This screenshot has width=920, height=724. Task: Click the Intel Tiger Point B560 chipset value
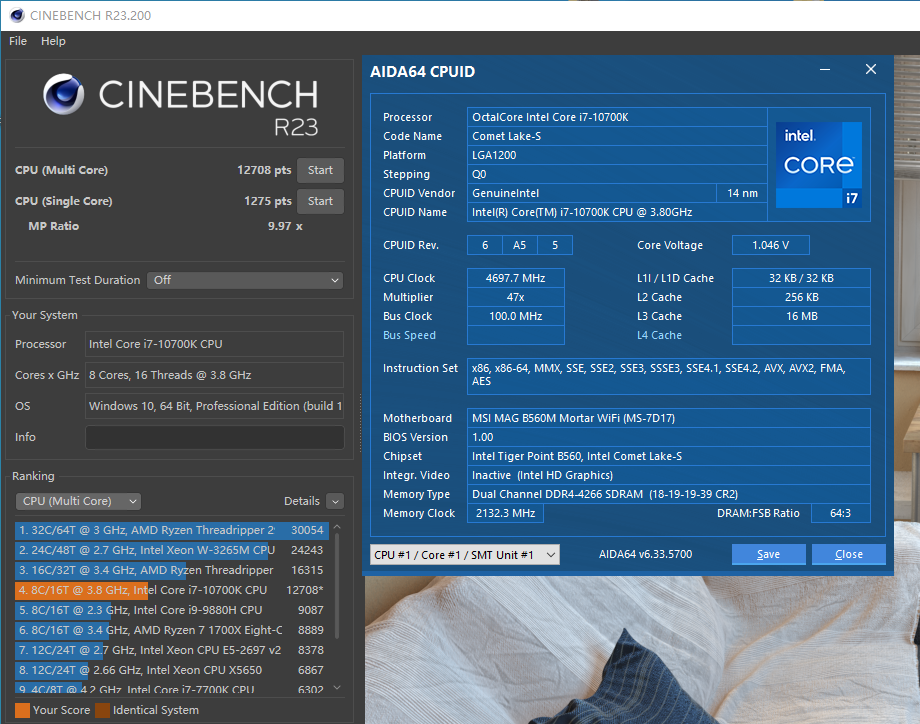[x=669, y=456]
